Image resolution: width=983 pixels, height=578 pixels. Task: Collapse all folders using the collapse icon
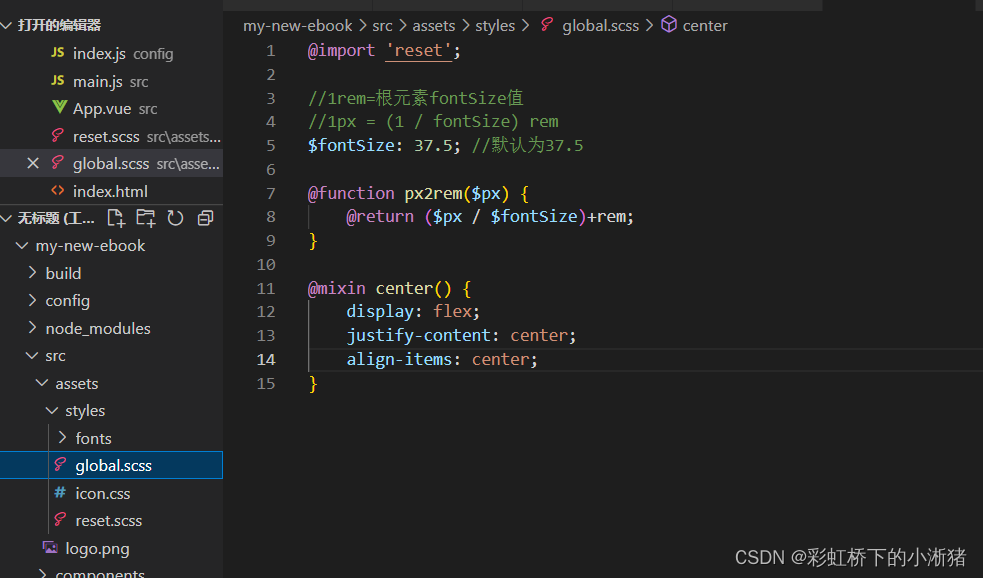click(x=206, y=218)
